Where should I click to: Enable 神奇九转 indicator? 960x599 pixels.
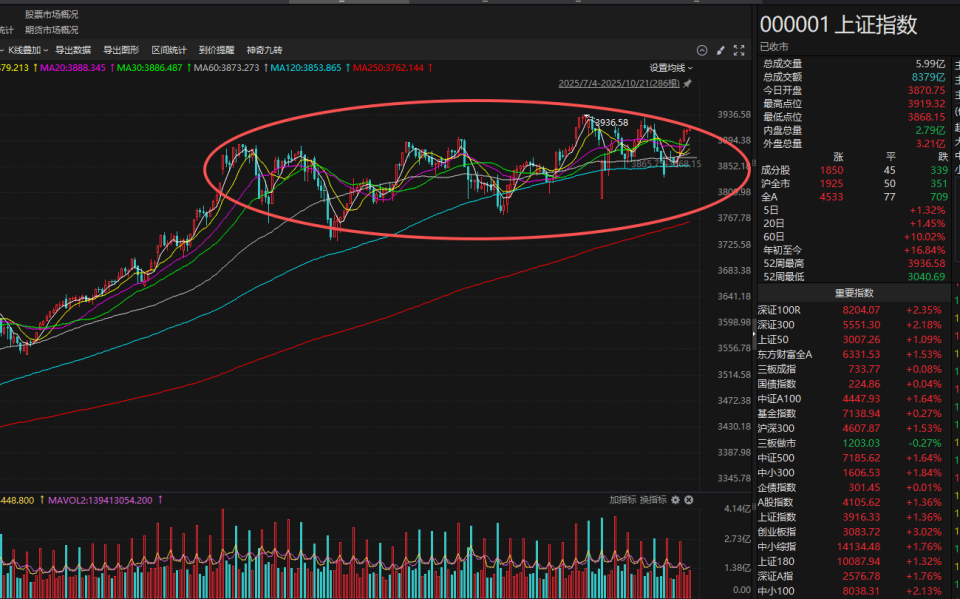[x=264, y=50]
